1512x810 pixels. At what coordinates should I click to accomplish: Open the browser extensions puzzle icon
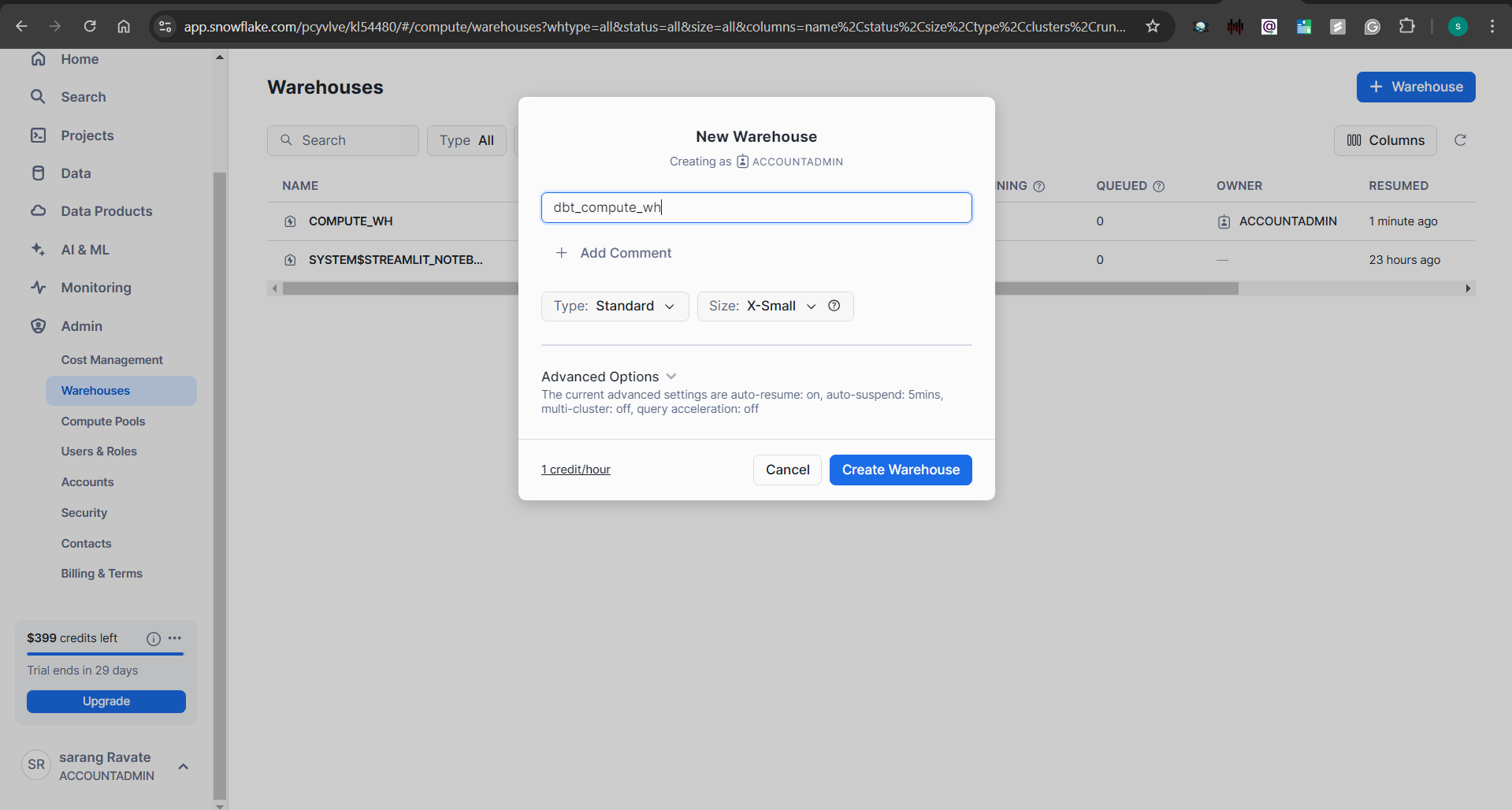click(1407, 26)
